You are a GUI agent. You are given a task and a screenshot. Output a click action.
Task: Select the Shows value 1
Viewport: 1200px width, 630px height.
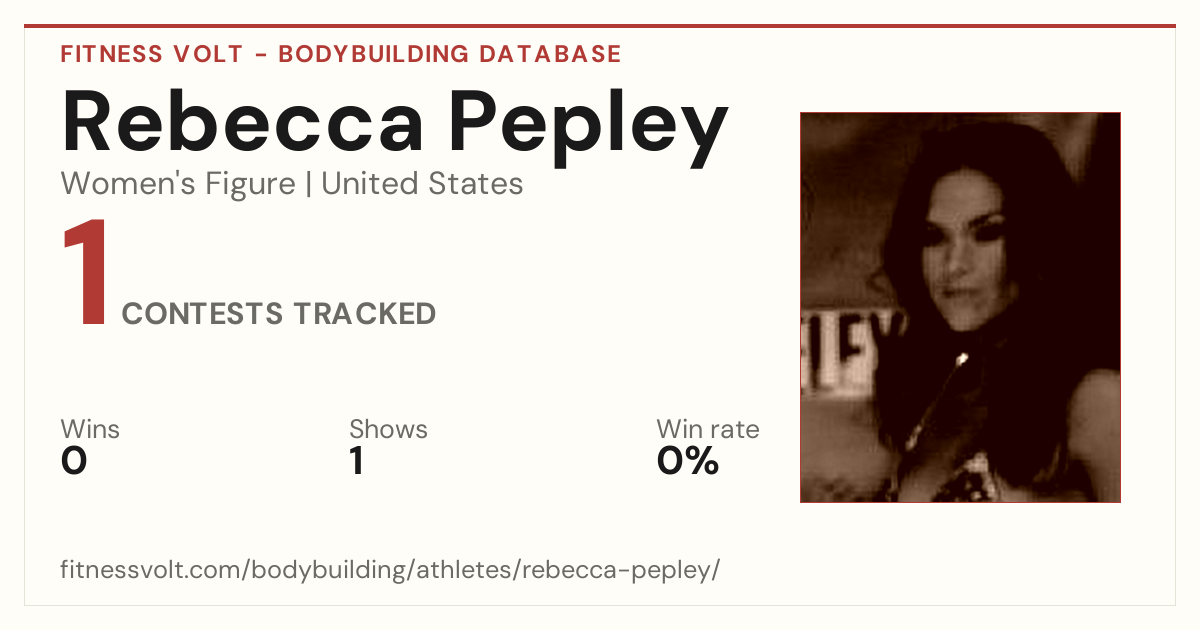tap(356, 461)
